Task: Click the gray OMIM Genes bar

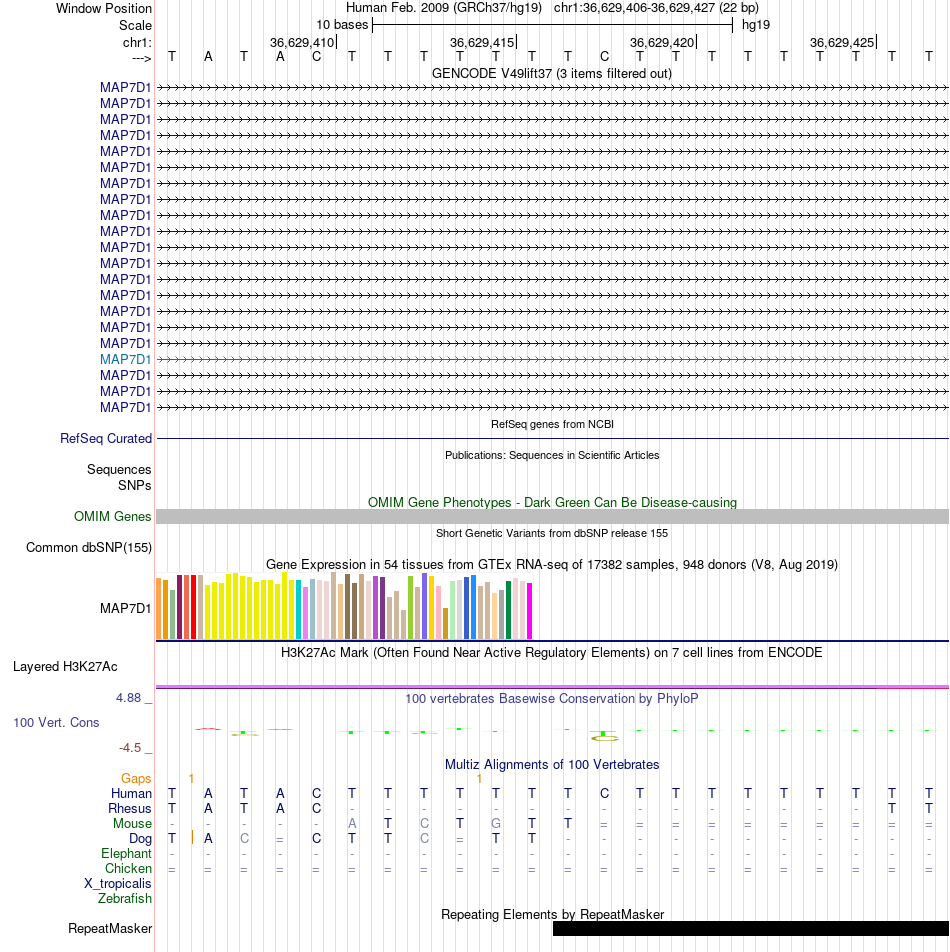Action: 552,517
